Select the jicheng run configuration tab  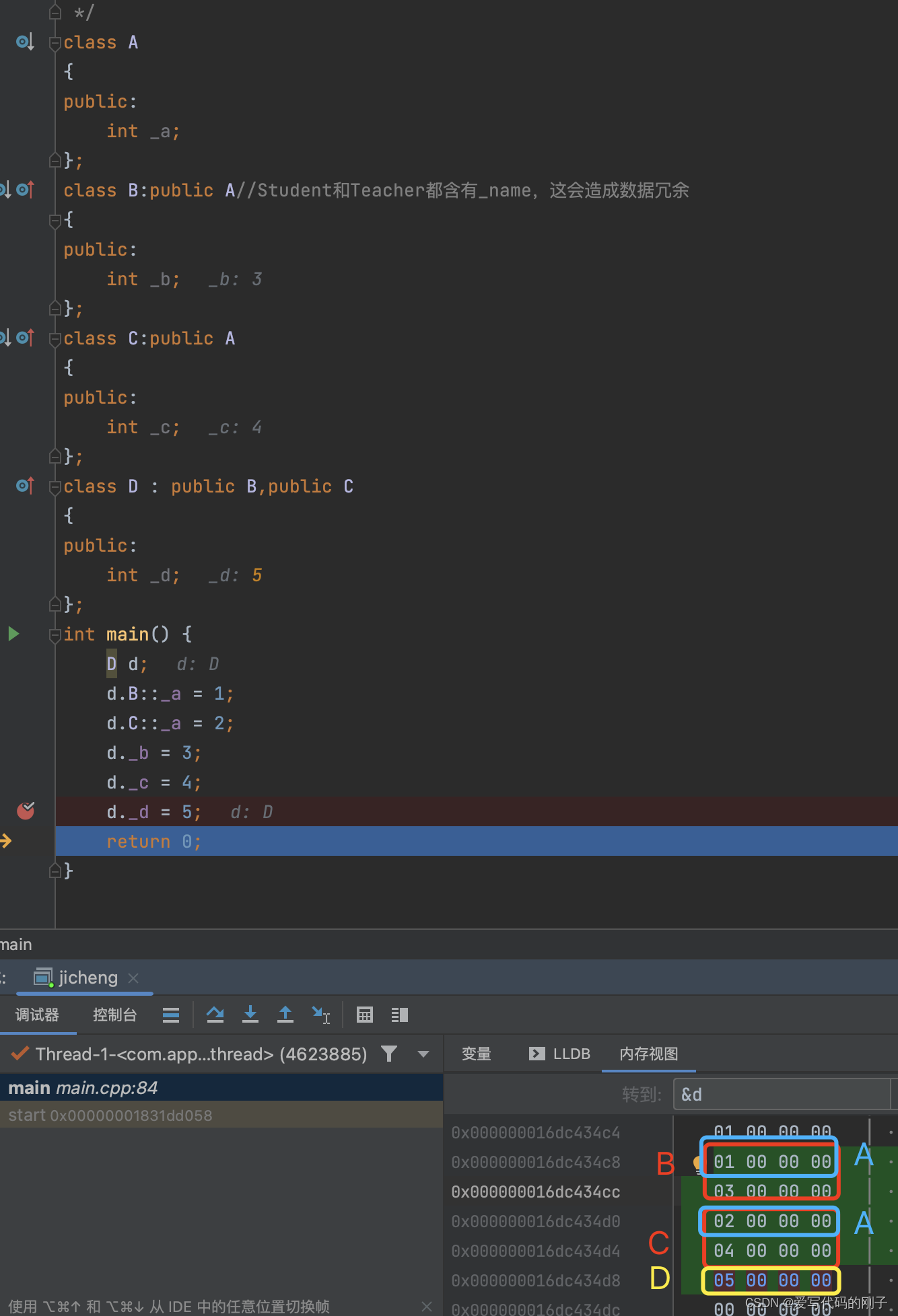point(85,978)
